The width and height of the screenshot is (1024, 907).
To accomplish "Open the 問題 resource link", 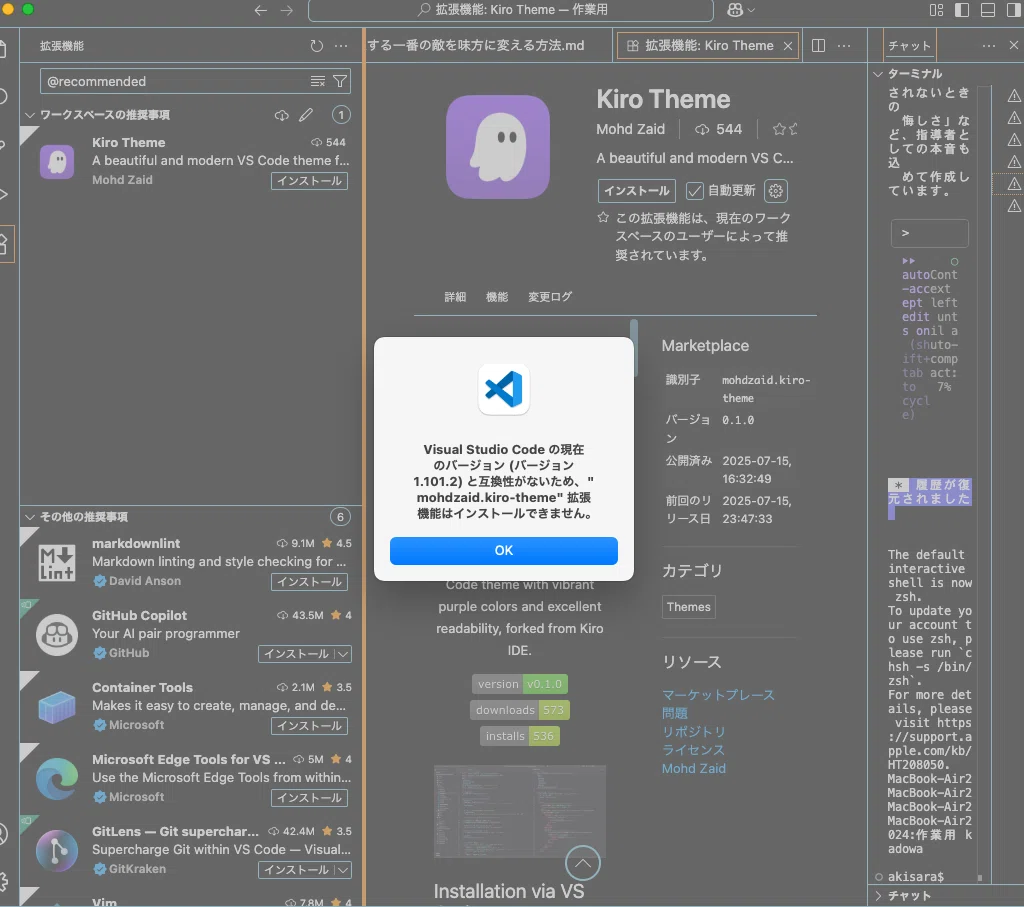I will (675, 713).
